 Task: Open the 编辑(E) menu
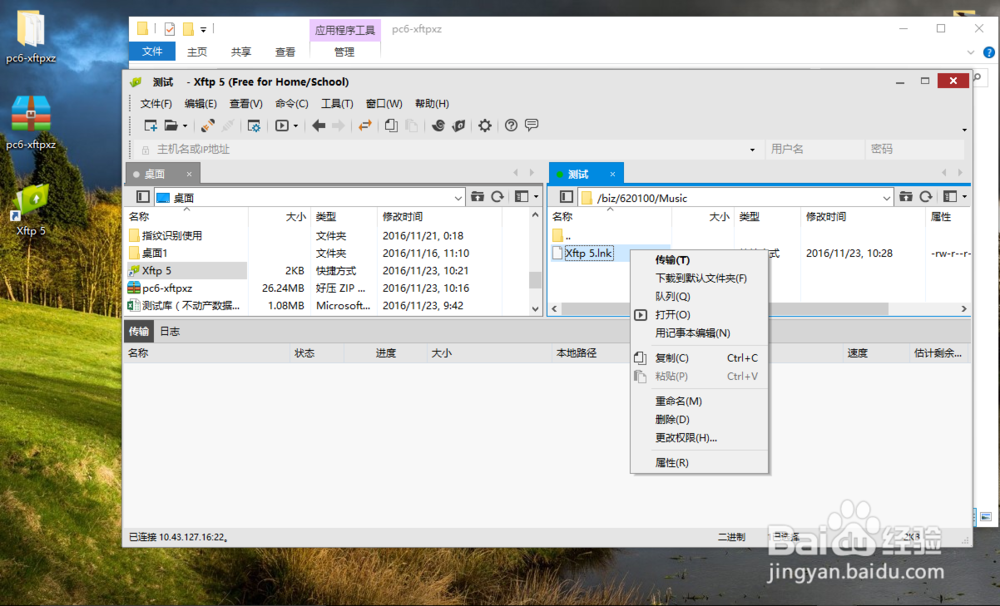pyautogui.click(x=200, y=103)
